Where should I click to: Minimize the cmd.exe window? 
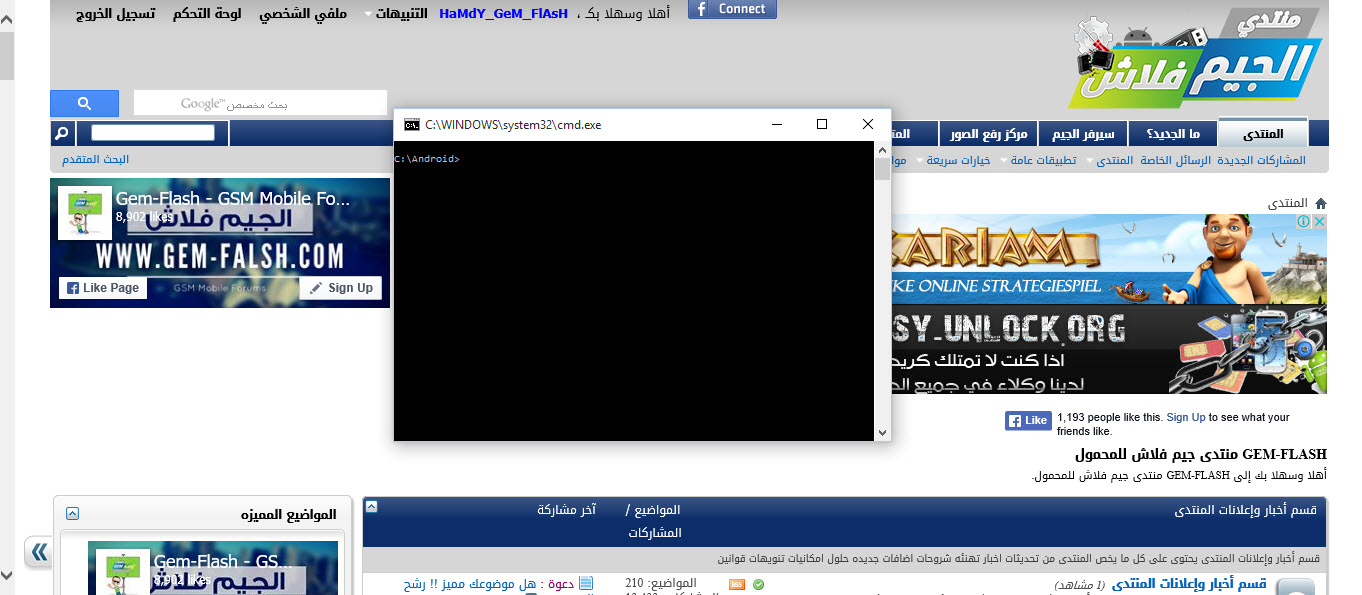pyautogui.click(x=777, y=124)
